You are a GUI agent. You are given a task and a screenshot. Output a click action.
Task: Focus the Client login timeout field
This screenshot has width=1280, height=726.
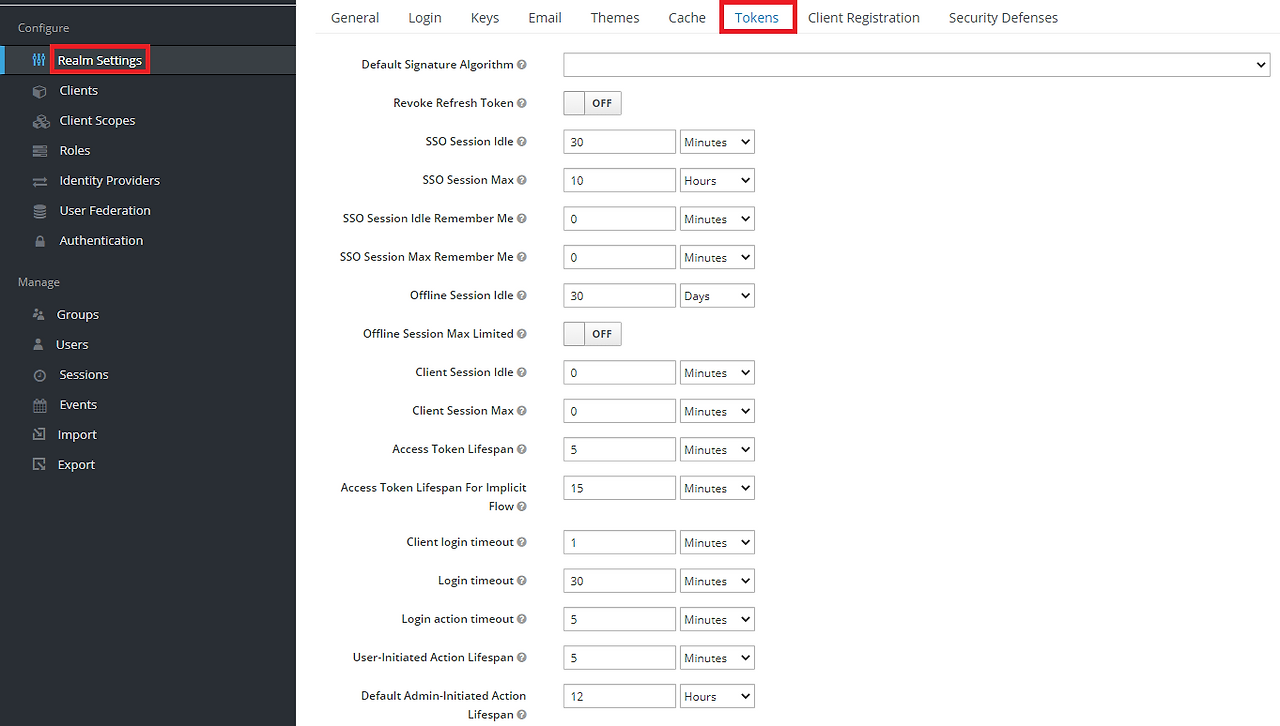(619, 543)
